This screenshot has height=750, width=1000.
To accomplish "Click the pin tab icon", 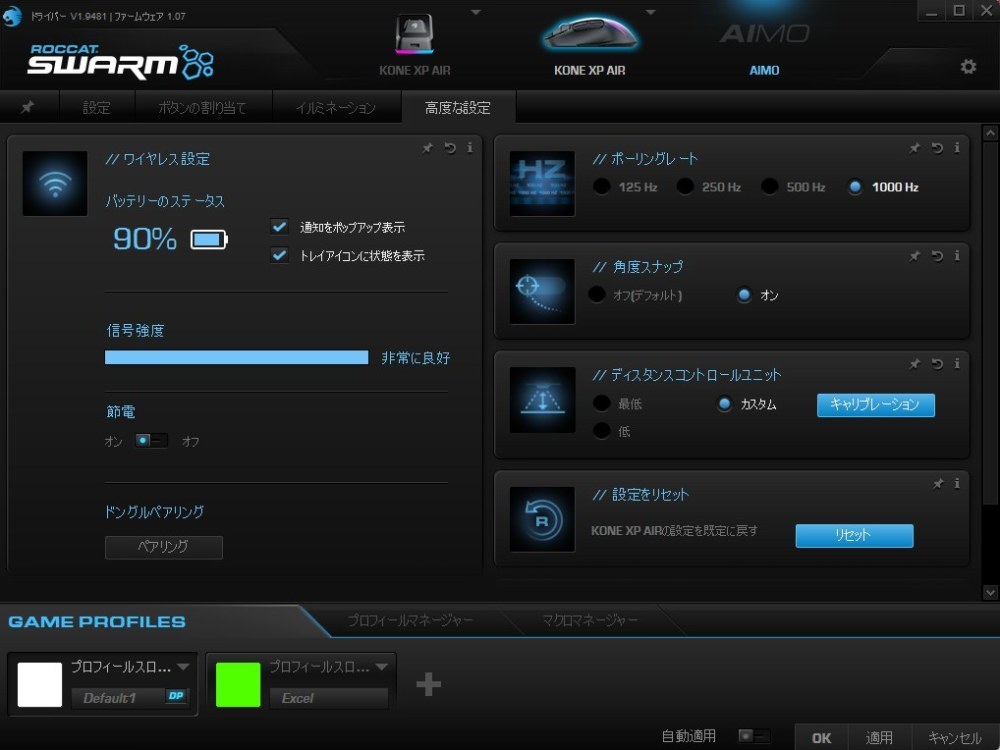I will point(27,107).
